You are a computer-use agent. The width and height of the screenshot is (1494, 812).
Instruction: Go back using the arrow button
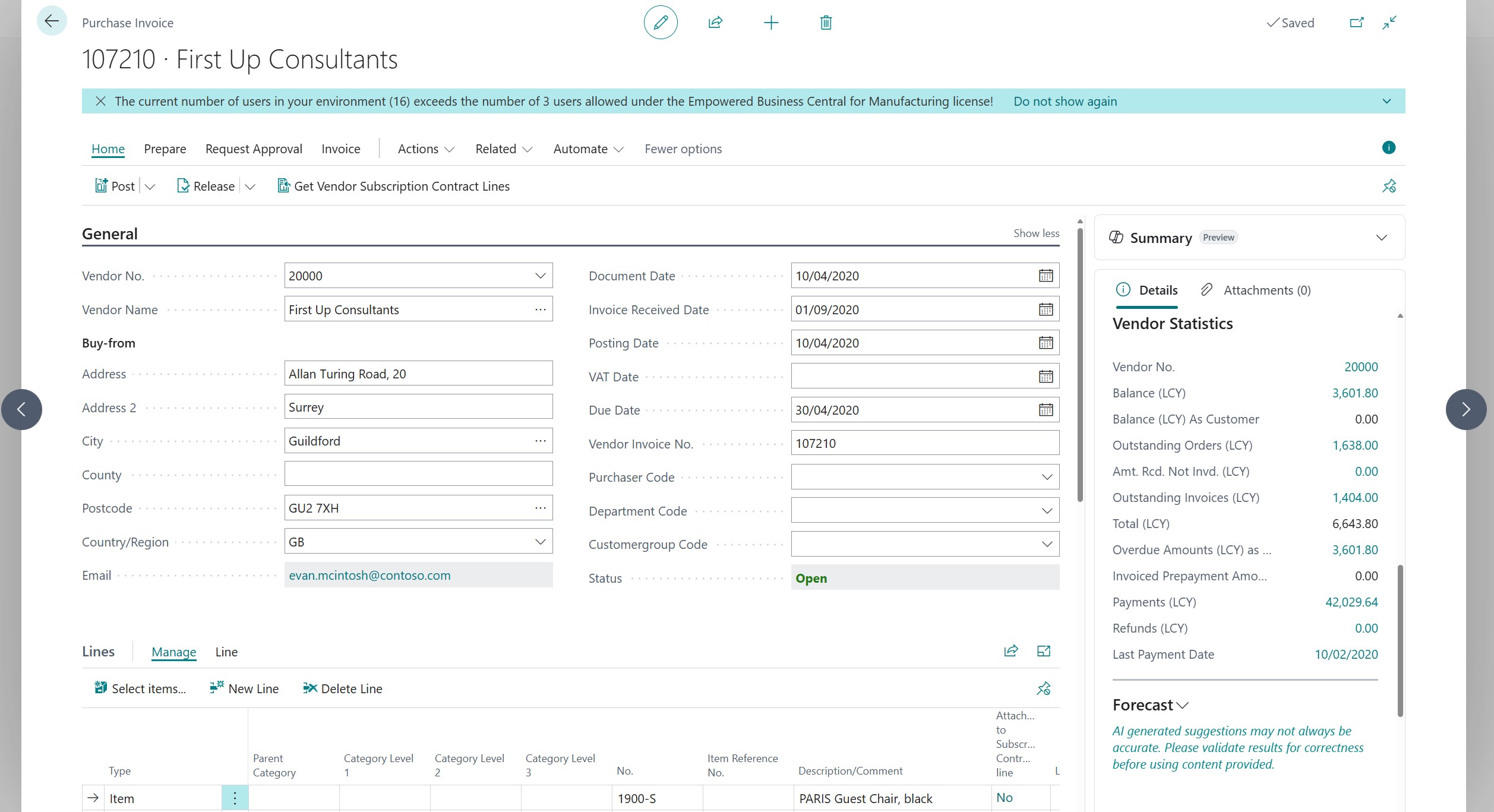[x=52, y=22]
